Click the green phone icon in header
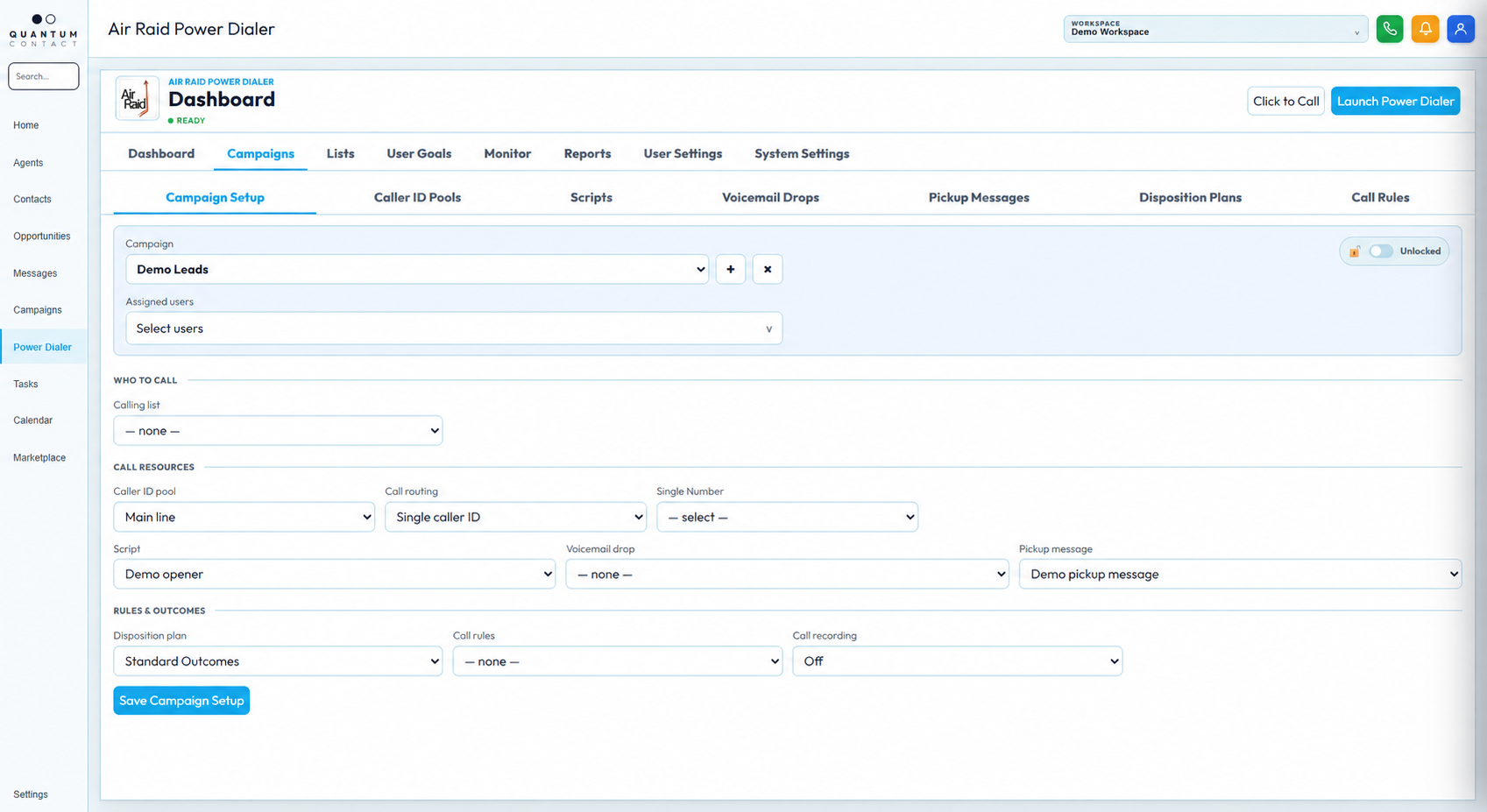The width and height of the screenshot is (1487, 812). (1390, 29)
